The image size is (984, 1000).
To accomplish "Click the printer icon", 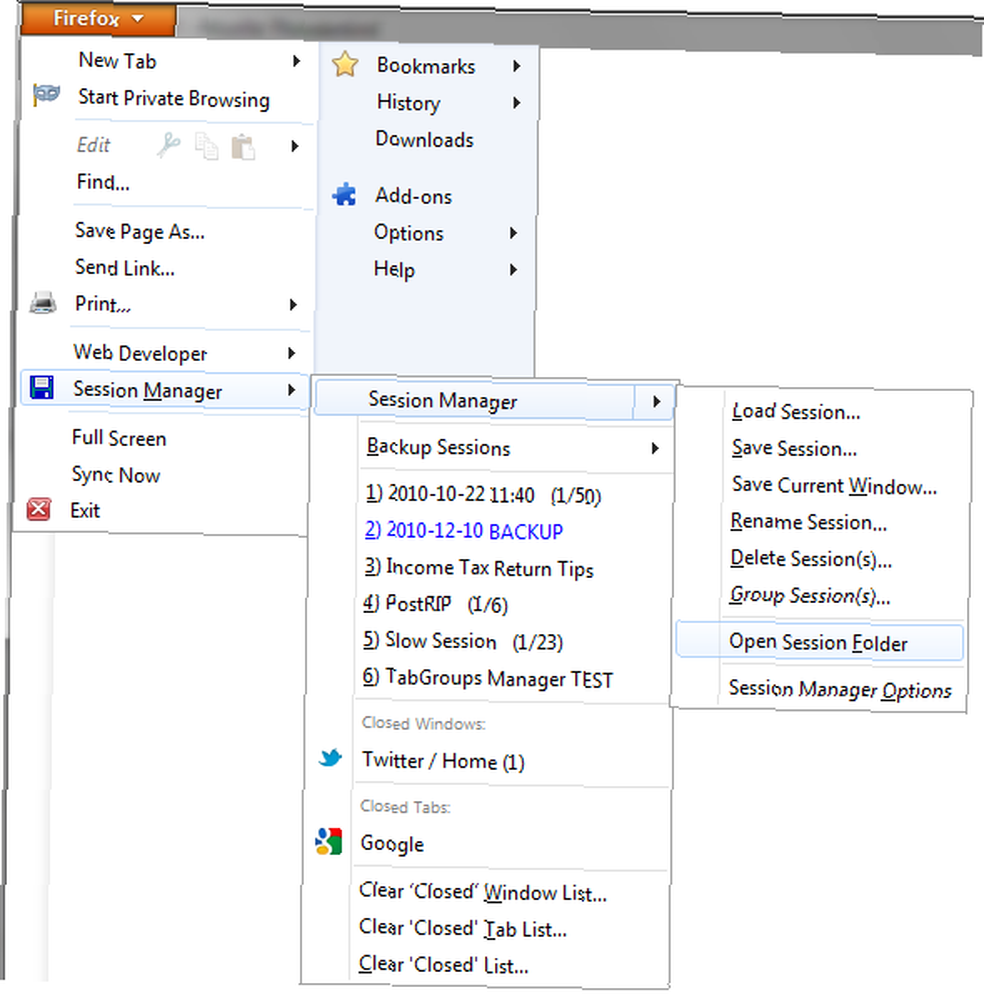I will [43, 303].
